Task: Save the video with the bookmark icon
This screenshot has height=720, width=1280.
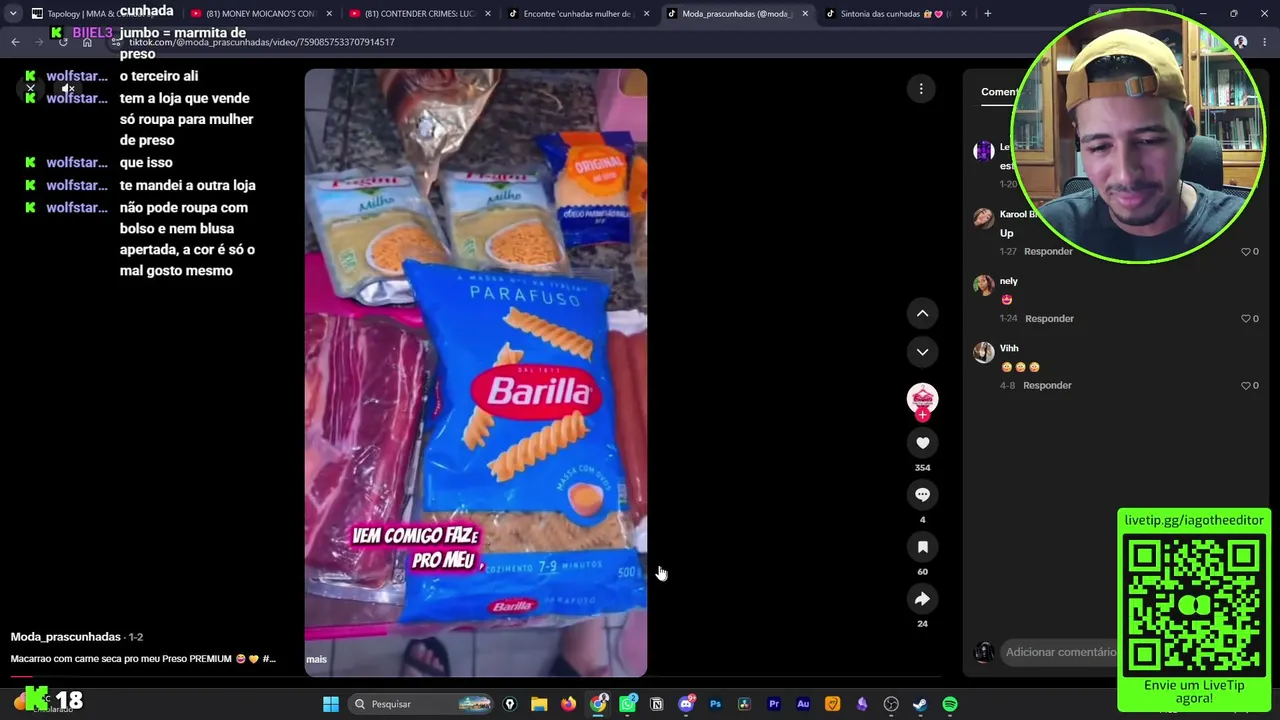Action: pos(922,547)
